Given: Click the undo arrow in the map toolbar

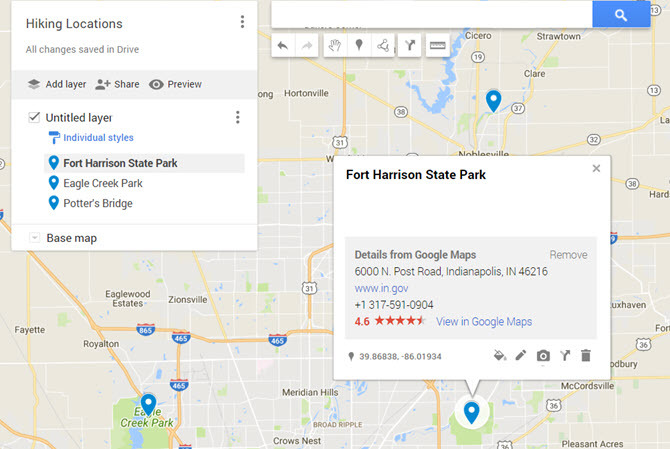Looking at the screenshot, I should pyautogui.click(x=282, y=45).
